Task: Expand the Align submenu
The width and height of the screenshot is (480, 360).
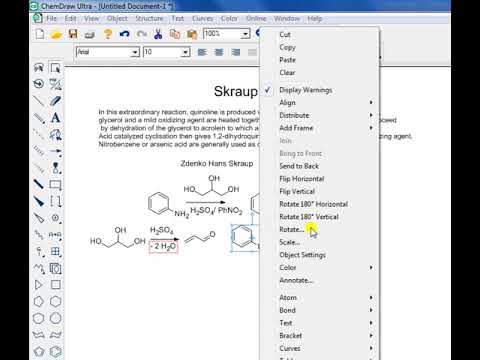Action: pyautogui.click(x=319, y=103)
